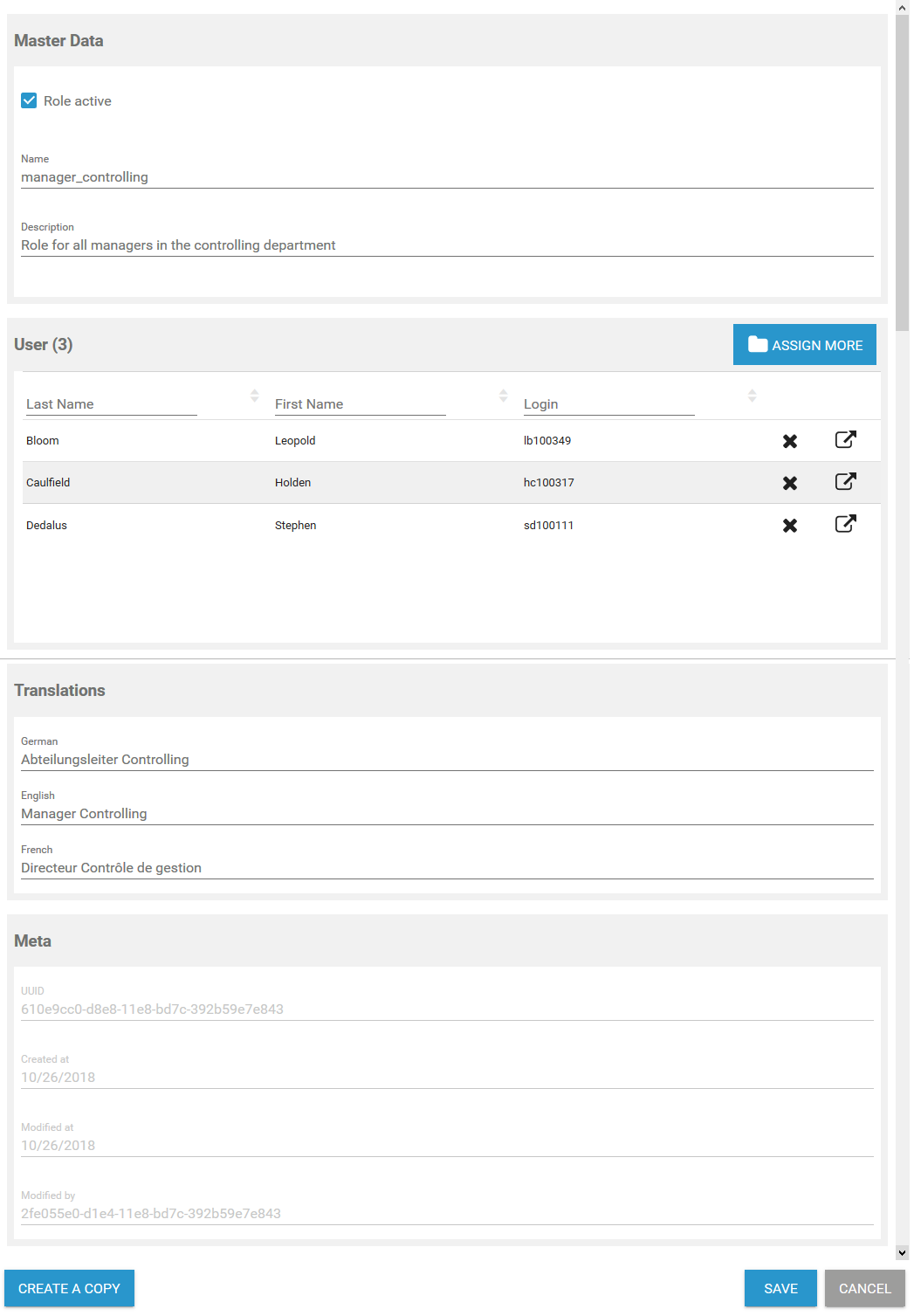Sort user table by Login
Viewport: 914px width, 1316px height.
tap(752, 396)
